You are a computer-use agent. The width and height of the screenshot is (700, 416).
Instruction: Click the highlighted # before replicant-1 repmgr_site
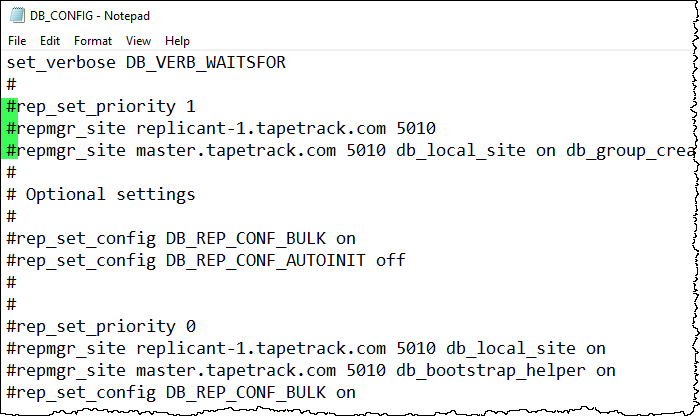click(12, 129)
